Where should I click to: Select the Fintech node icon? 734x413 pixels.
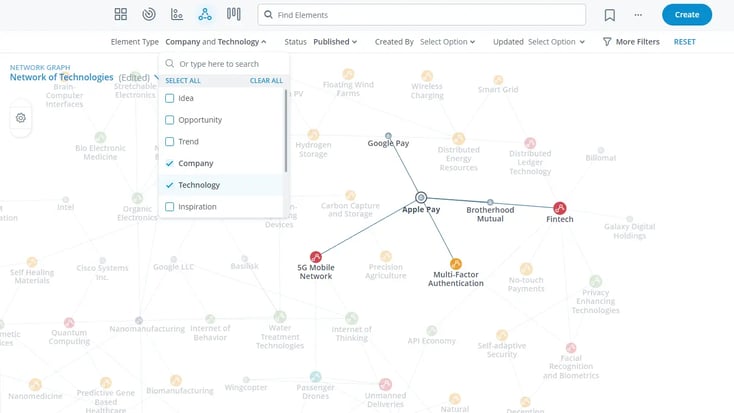[x=559, y=208]
